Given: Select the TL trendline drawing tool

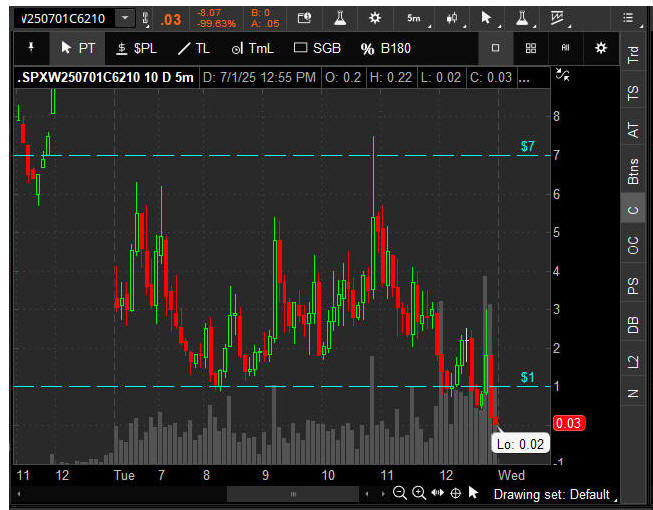Looking at the screenshot, I should tap(193, 48).
